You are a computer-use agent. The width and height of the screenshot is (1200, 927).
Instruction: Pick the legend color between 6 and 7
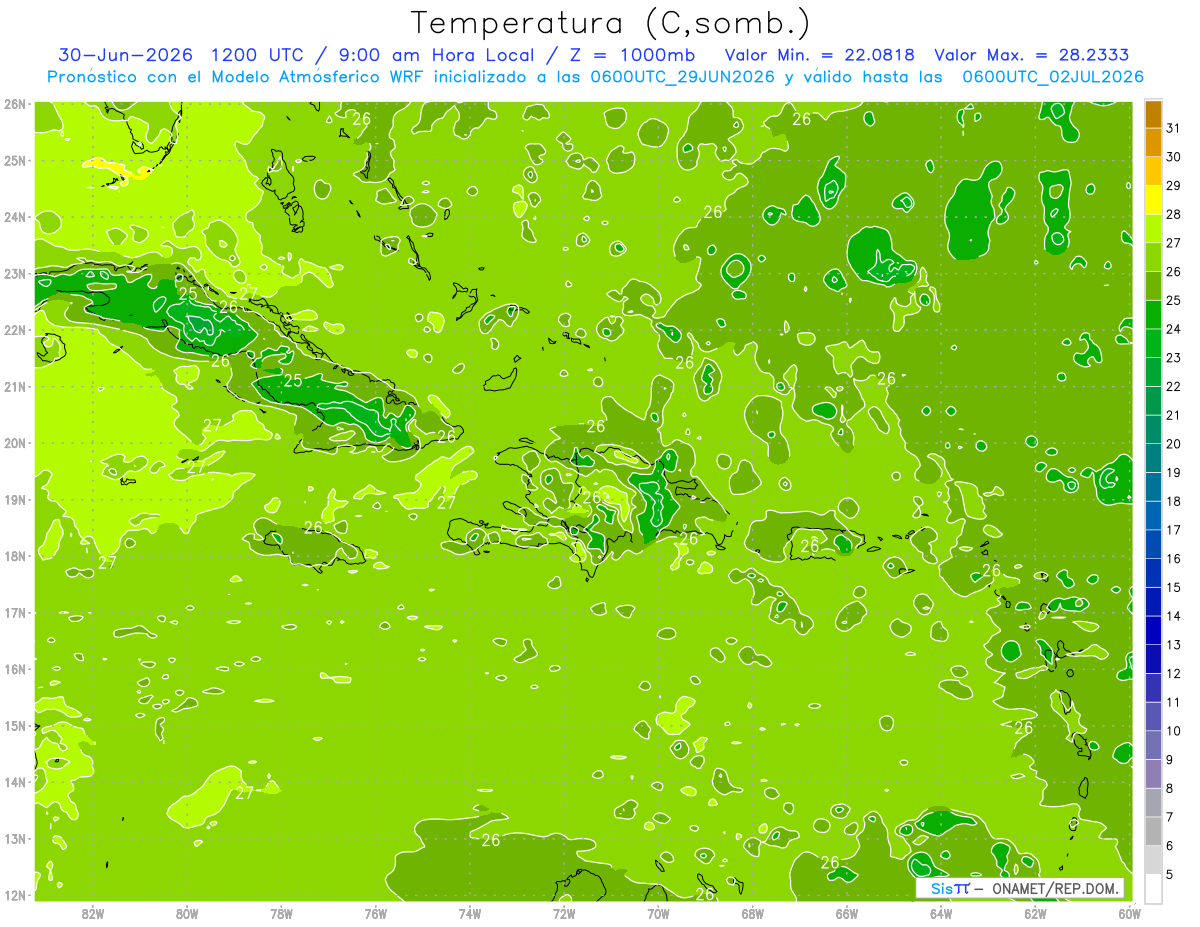coord(1153,831)
